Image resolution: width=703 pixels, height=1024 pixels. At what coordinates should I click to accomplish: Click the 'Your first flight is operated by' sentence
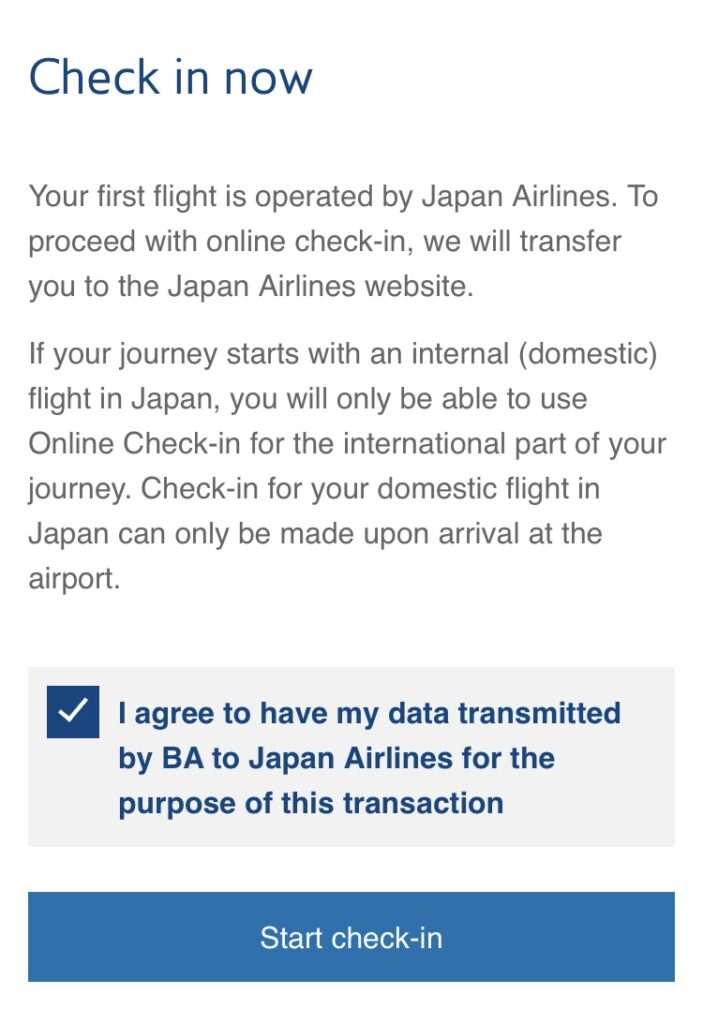(344, 241)
